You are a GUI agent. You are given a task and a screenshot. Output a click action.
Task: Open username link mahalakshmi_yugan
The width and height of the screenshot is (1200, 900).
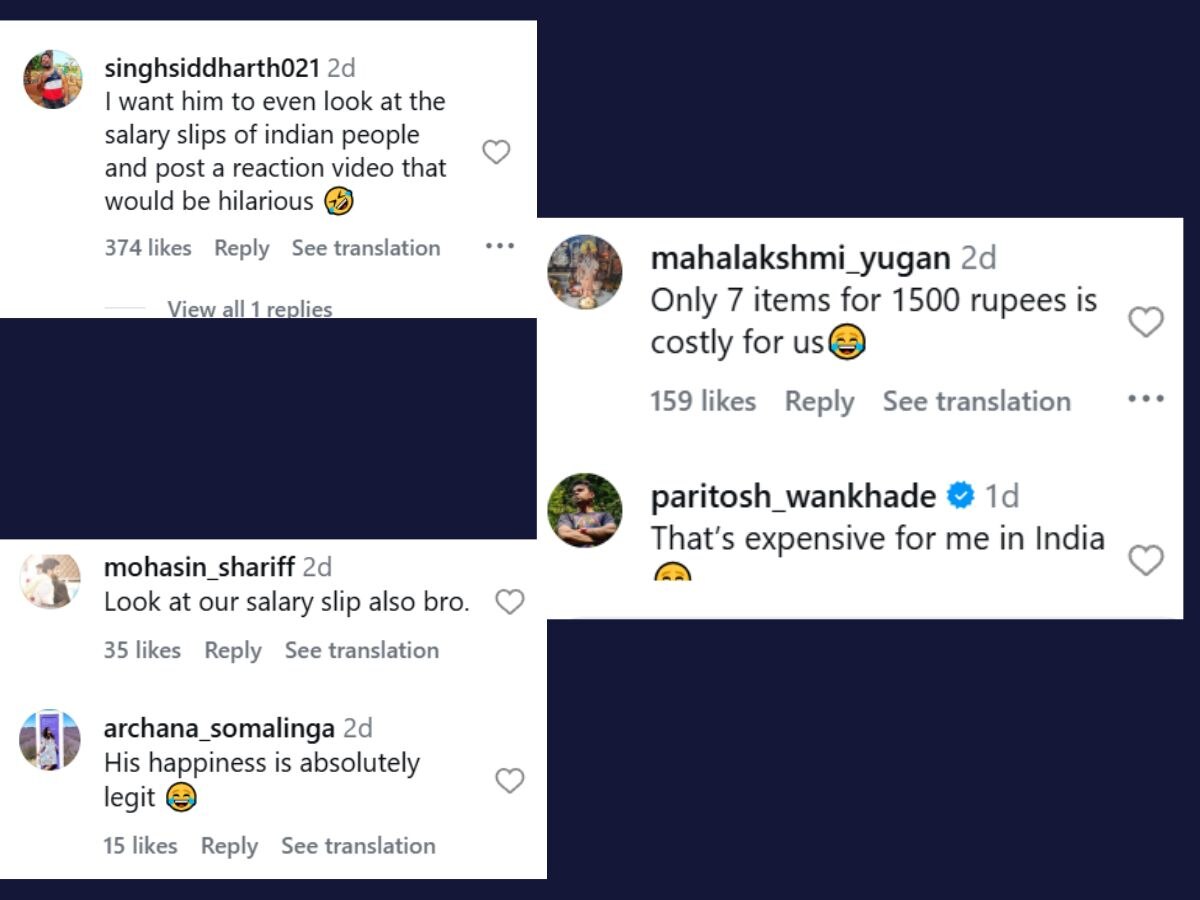pos(800,258)
